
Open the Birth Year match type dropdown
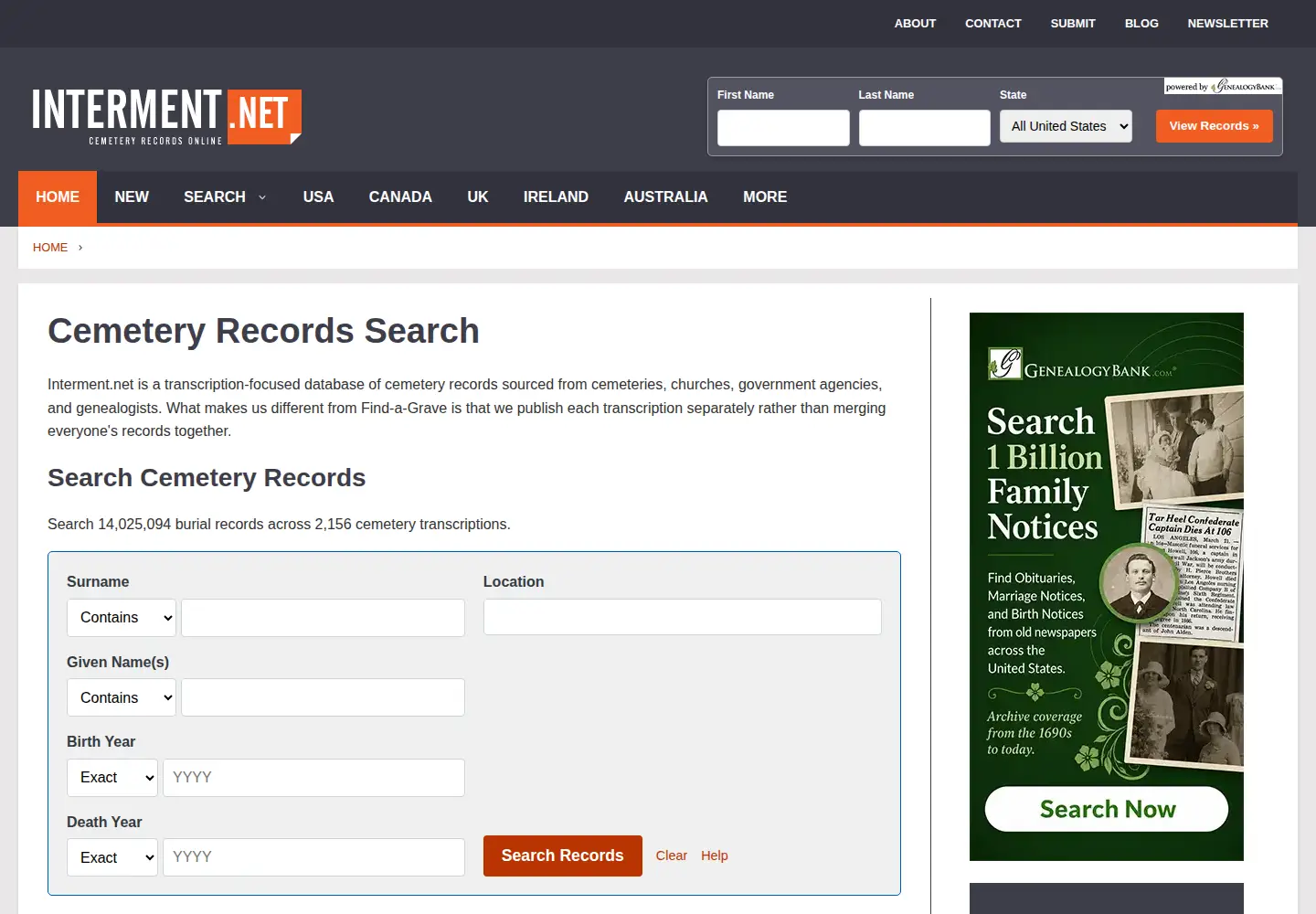(x=112, y=778)
